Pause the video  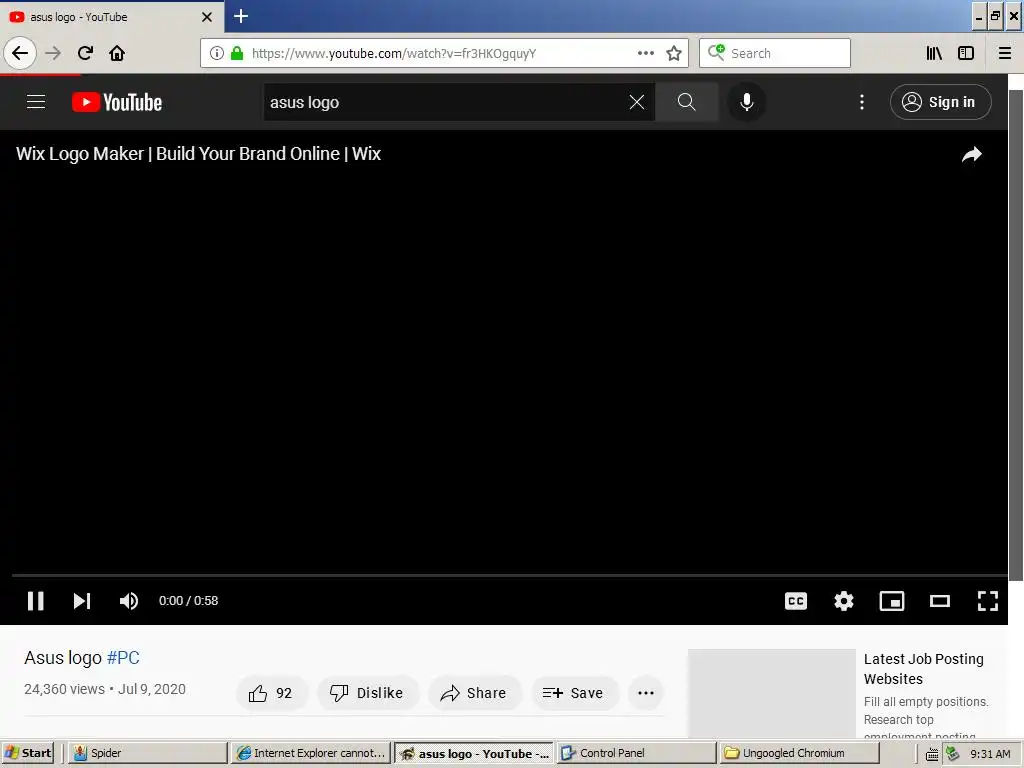pos(35,601)
